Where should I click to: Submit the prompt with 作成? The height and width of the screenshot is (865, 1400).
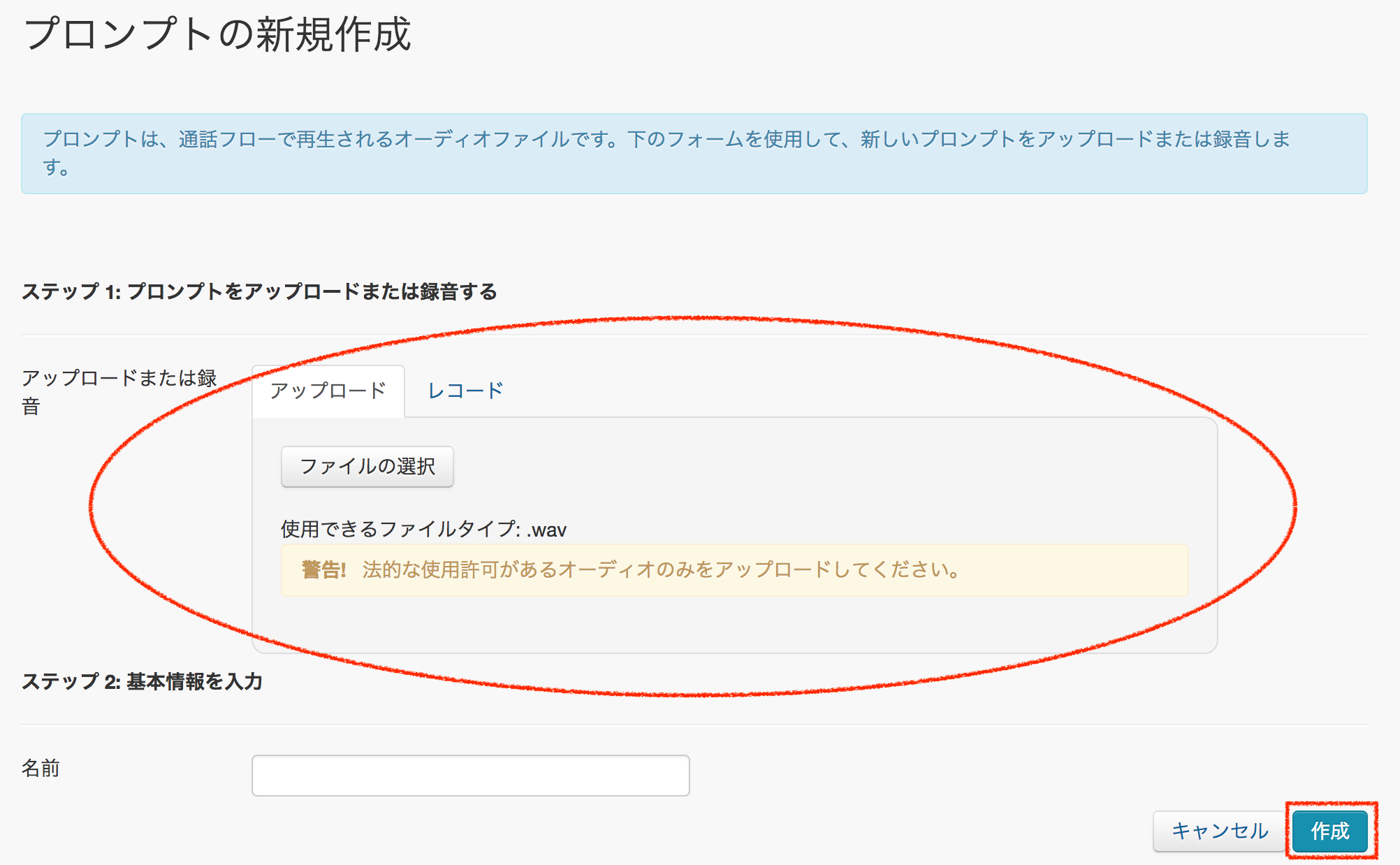pos(1329,831)
